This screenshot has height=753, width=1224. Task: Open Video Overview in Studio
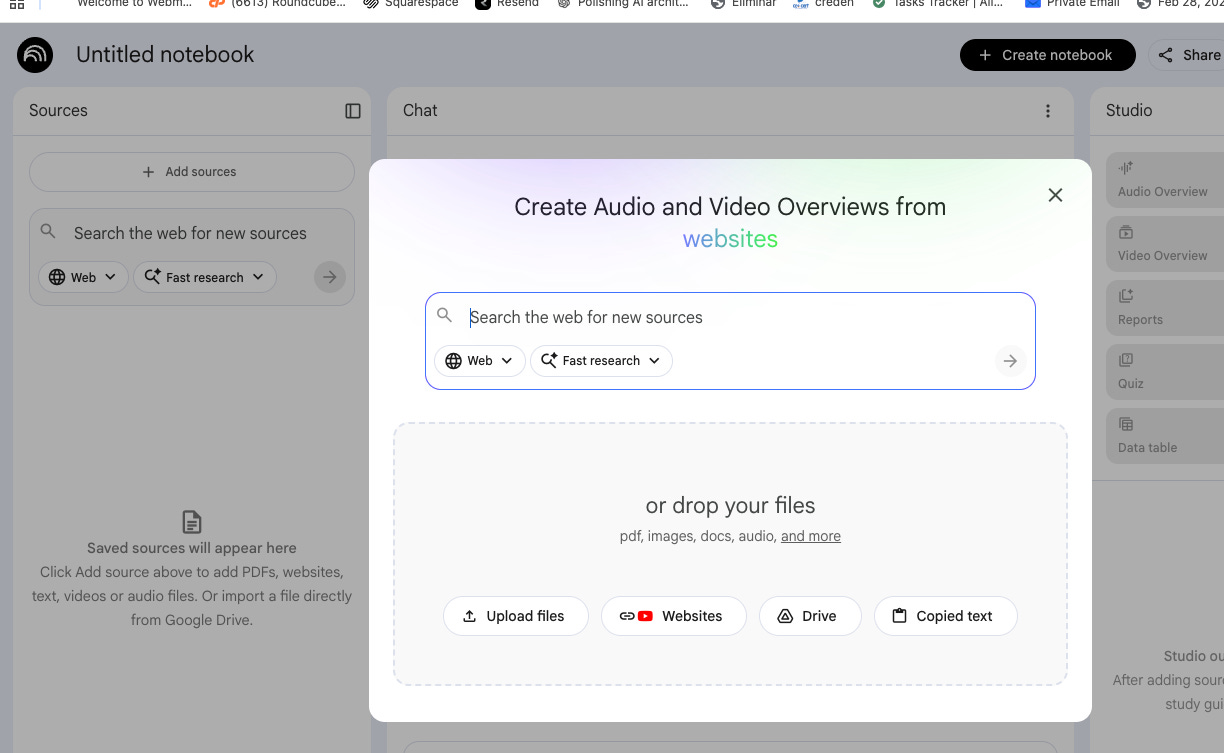tap(1165, 244)
